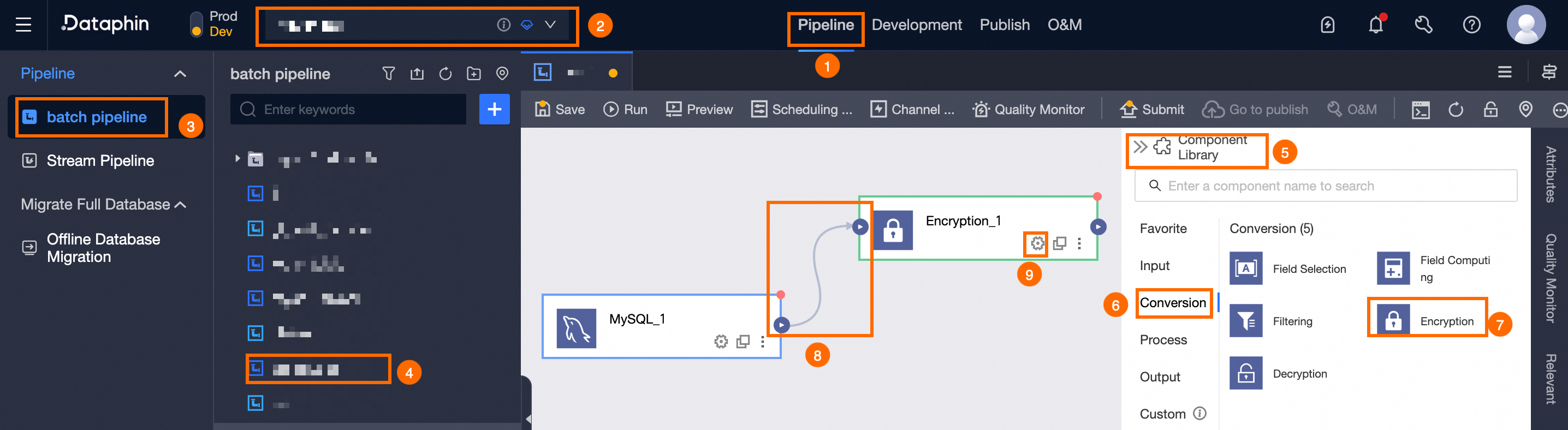This screenshot has height=430, width=1568.
Task: Open the O&M top menu
Action: pos(1064,25)
